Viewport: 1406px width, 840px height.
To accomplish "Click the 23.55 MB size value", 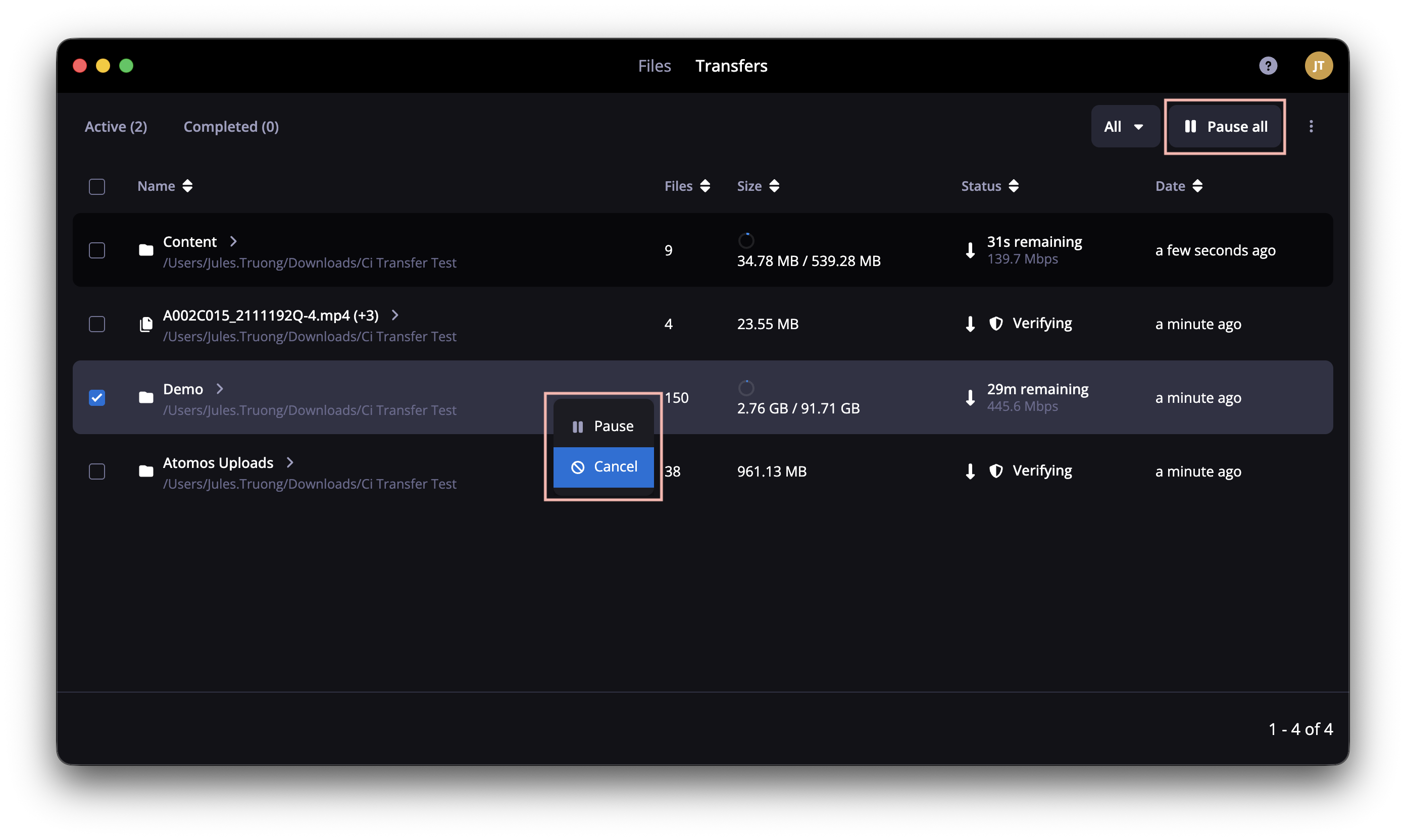I will [x=767, y=324].
